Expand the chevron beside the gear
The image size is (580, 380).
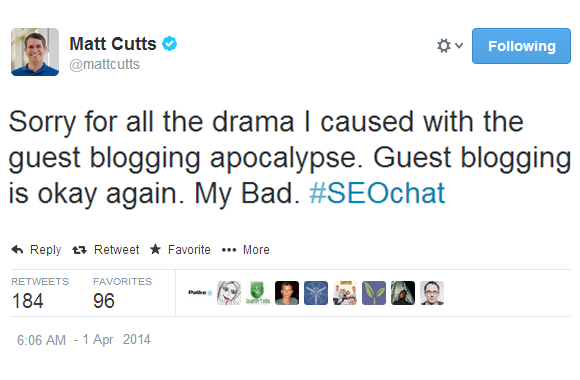pyautogui.click(x=459, y=46)
